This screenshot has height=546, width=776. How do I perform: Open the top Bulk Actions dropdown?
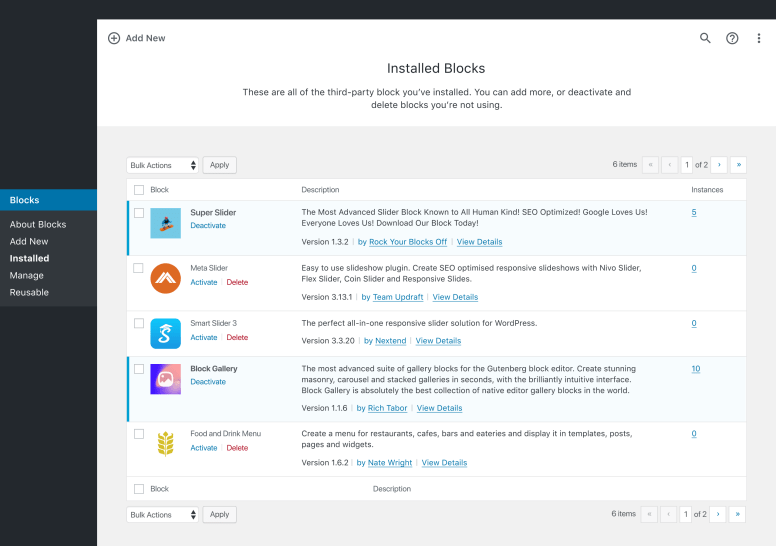162,165
